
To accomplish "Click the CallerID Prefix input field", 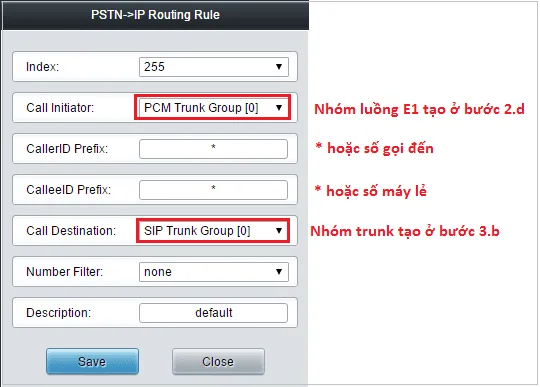I will (x=214, y=149).
